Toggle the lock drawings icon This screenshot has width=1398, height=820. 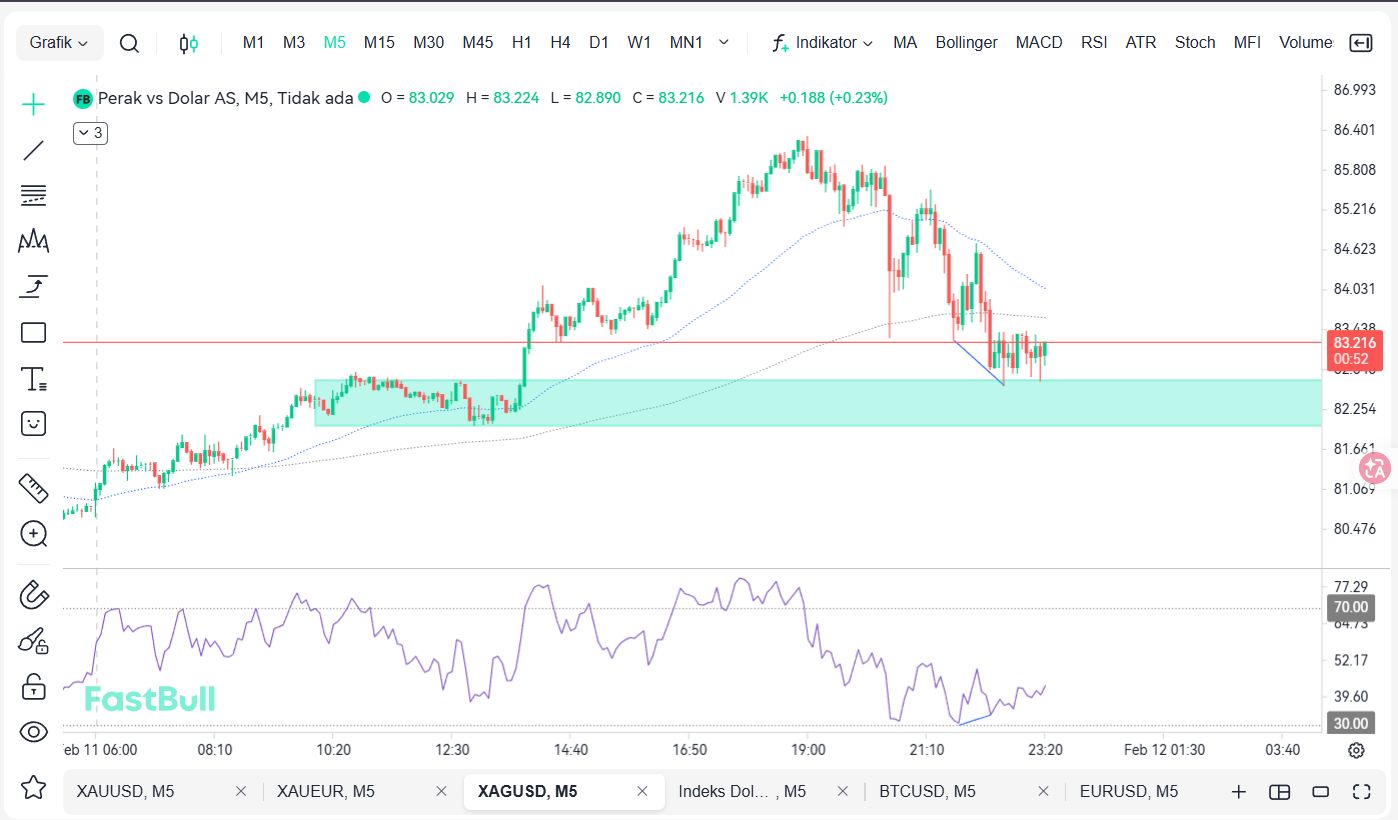point(34,686)
